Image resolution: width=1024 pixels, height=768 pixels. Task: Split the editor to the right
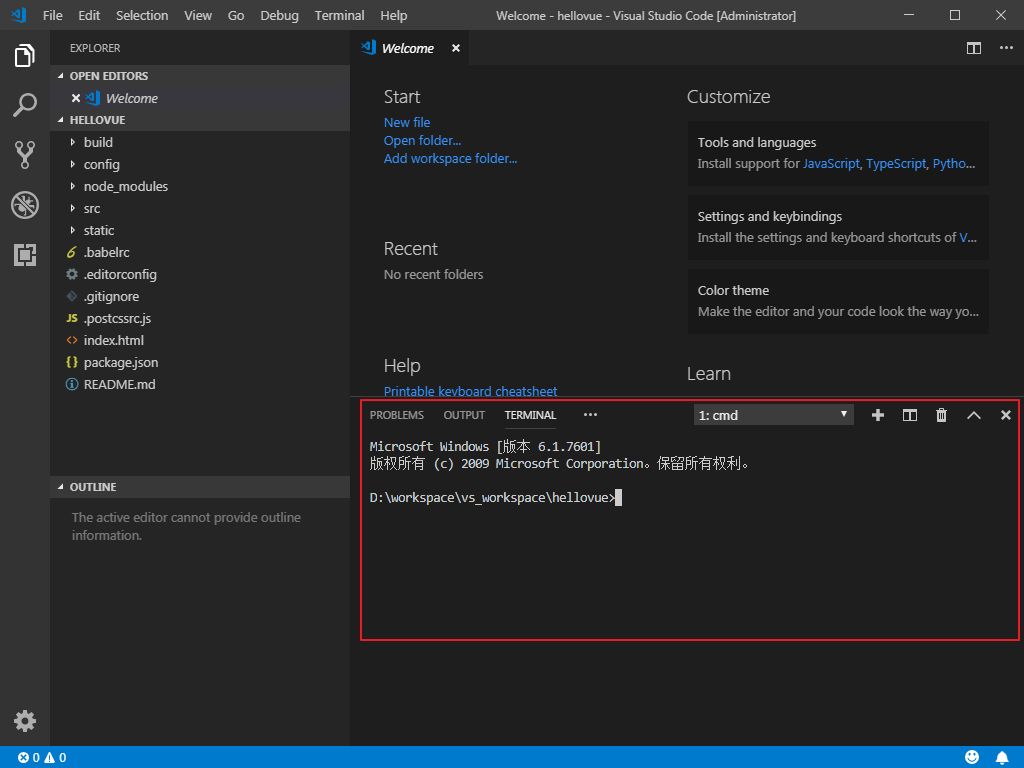(974, 48)
